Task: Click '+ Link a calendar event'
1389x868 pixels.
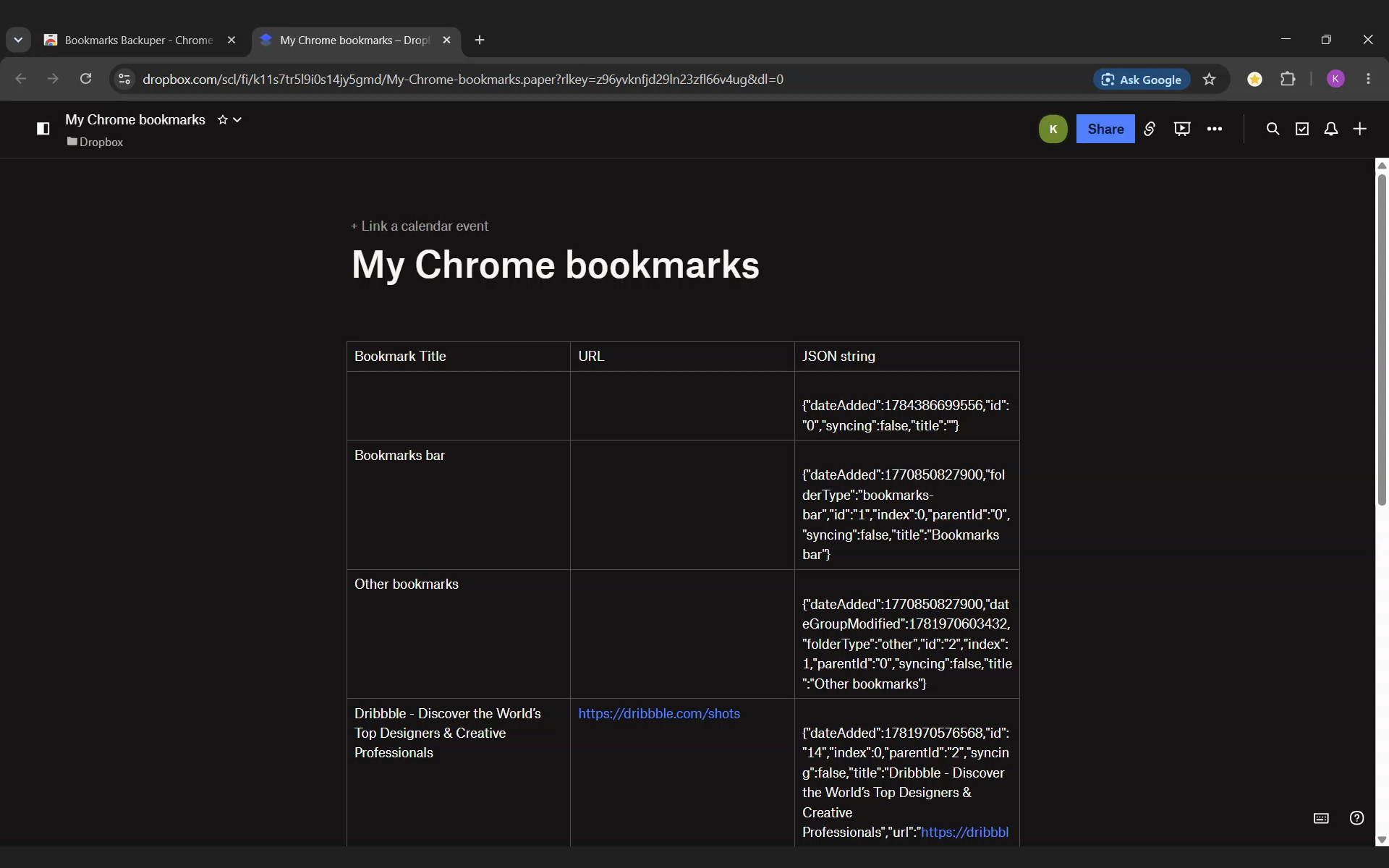Action: pos(420,226)
